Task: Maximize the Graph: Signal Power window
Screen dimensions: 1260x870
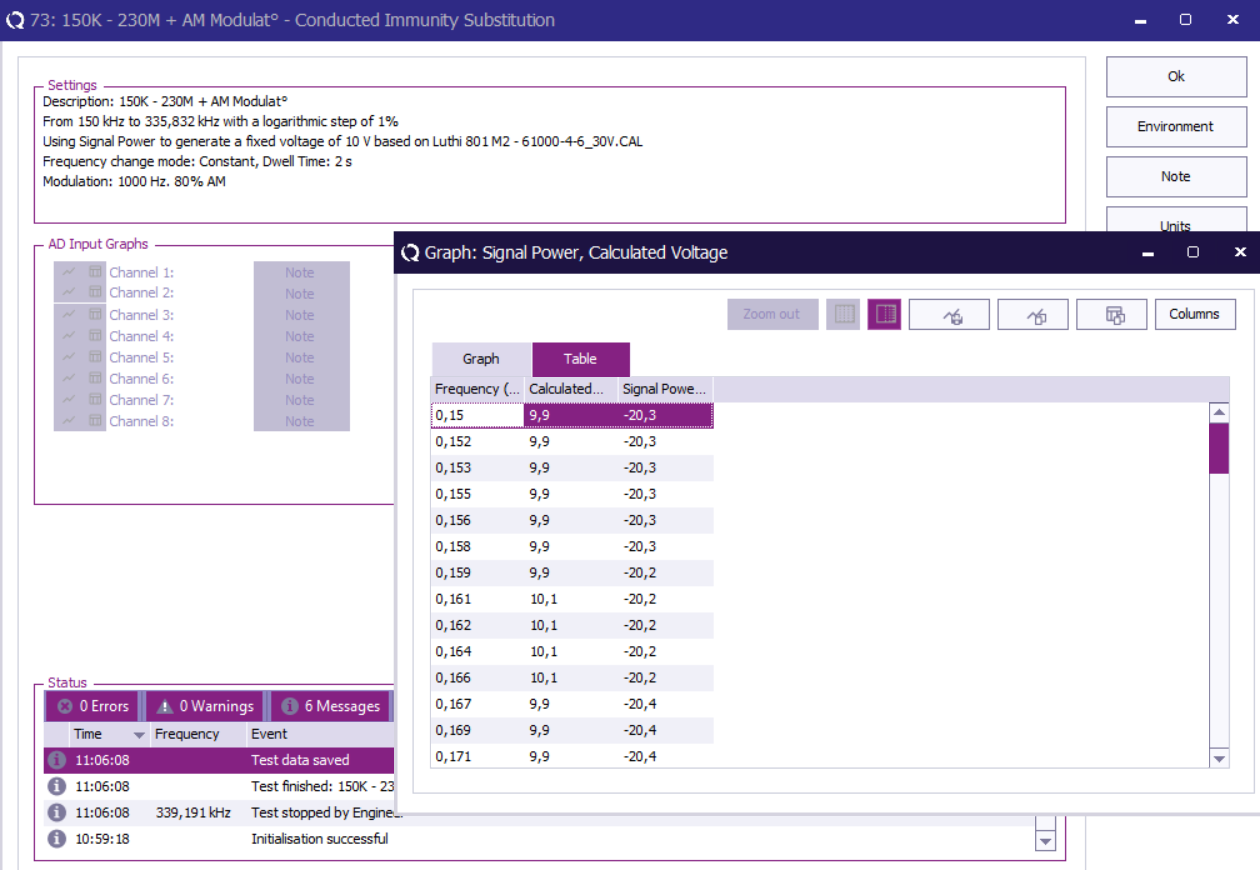Action: (x=1193, y=252)
